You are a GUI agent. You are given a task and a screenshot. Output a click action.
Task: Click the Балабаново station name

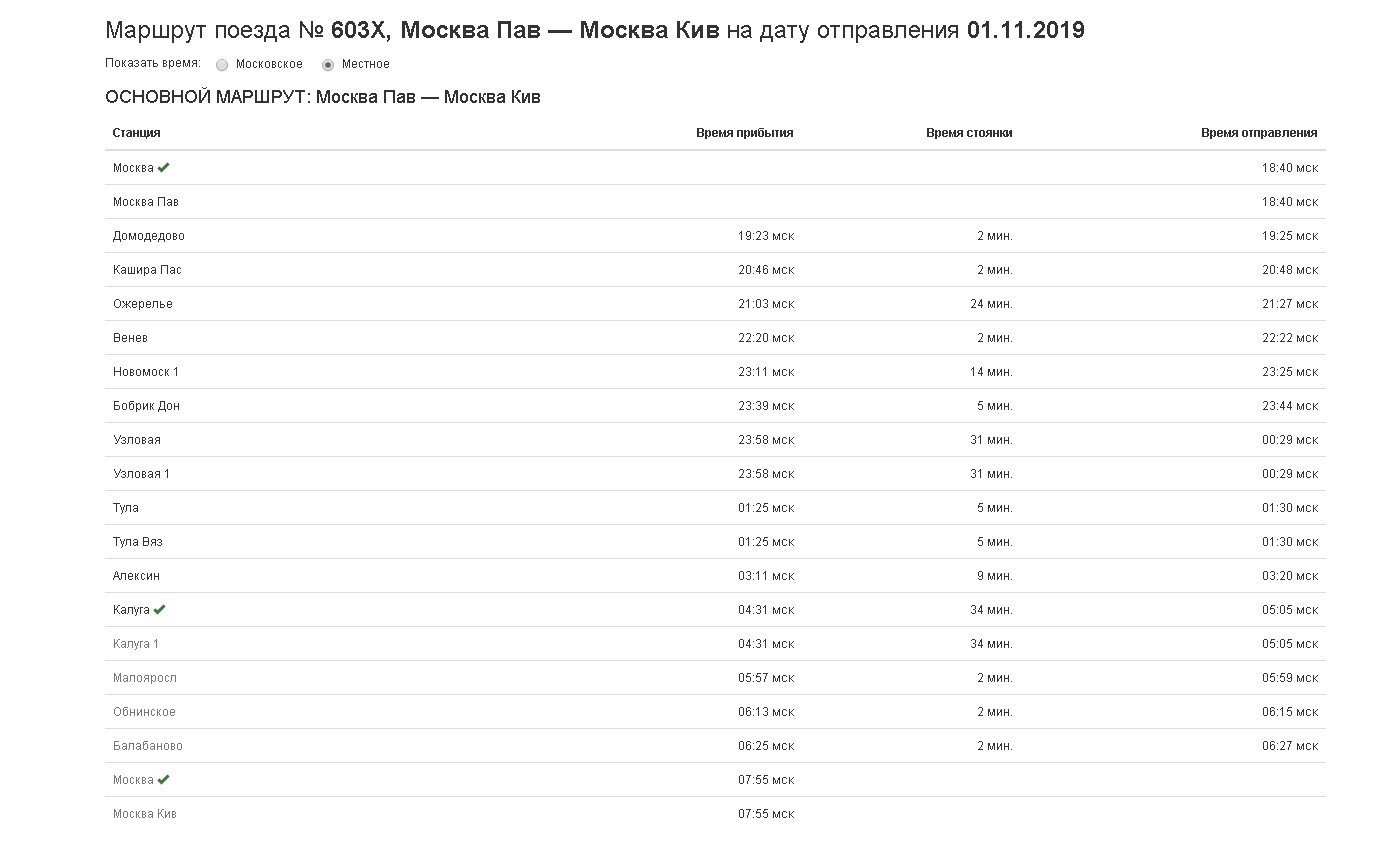(x=147, y=746)
